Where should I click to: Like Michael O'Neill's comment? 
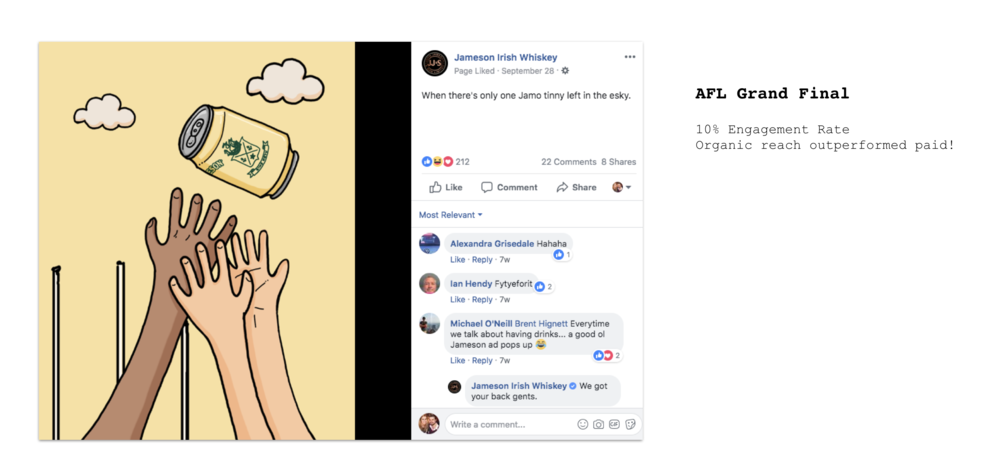pos(457,360)
